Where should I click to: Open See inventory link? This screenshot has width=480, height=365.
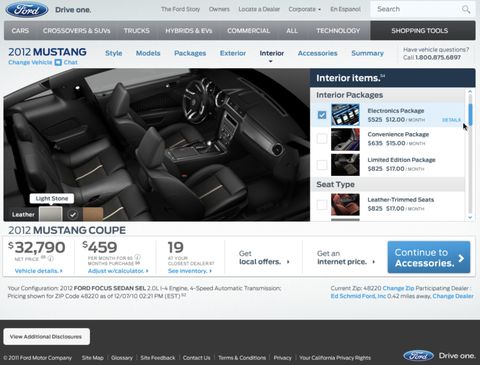coord(190,271)
